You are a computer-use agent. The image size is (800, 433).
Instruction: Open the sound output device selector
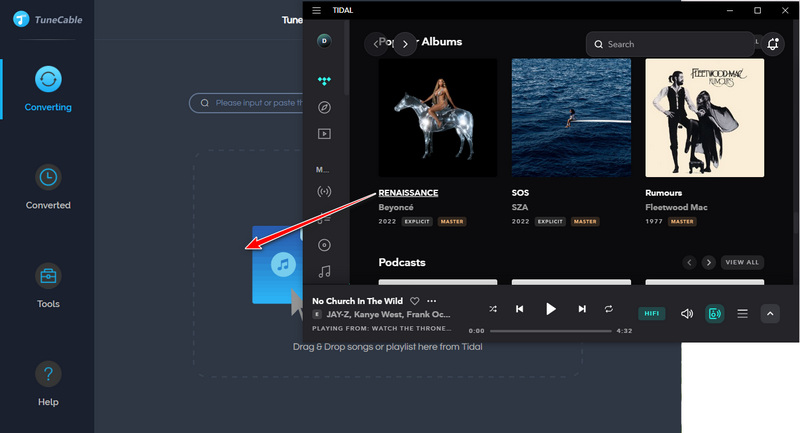715,314
